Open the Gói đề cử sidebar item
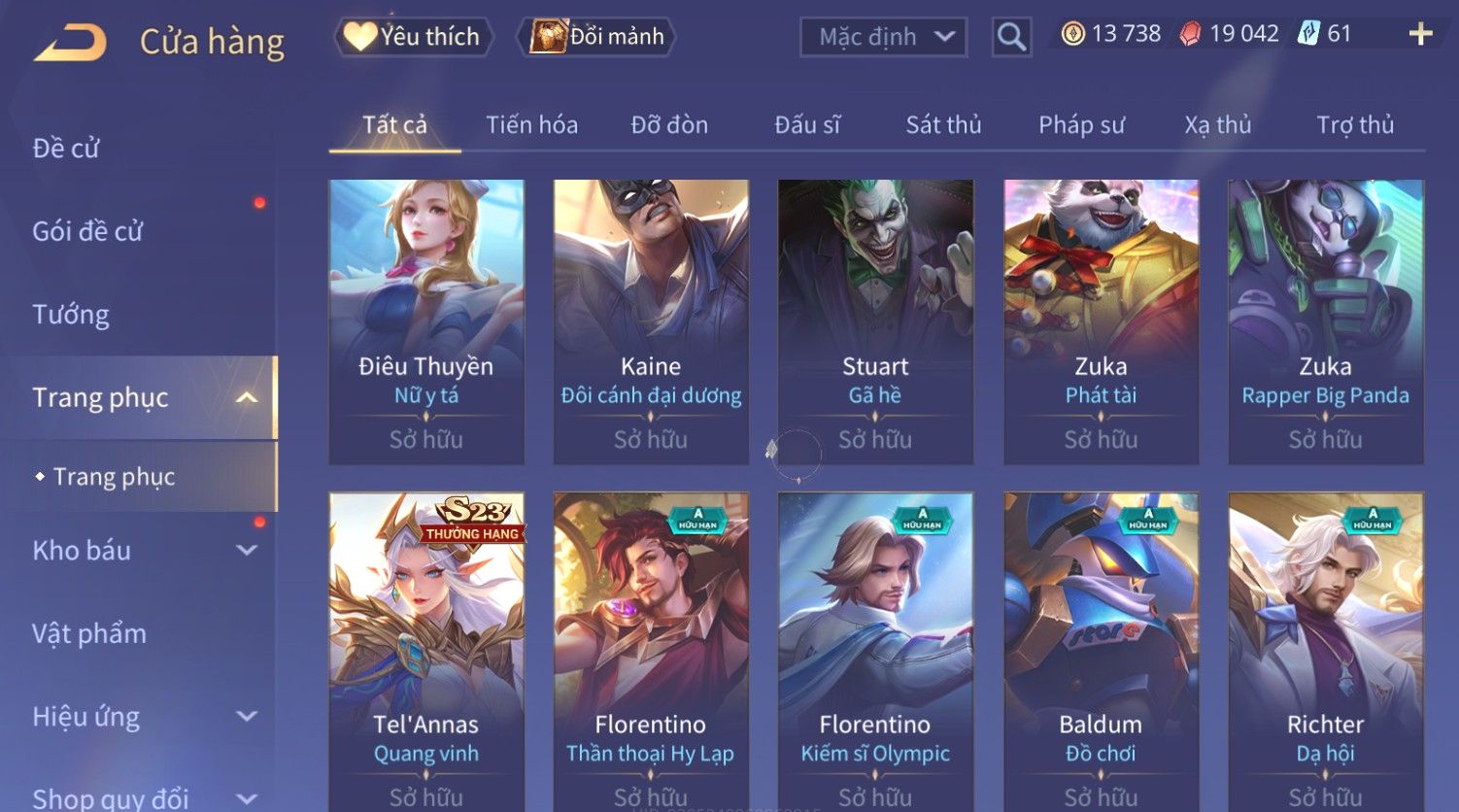The height and width of the screenshot is (812, 1459). click(87, 231)
